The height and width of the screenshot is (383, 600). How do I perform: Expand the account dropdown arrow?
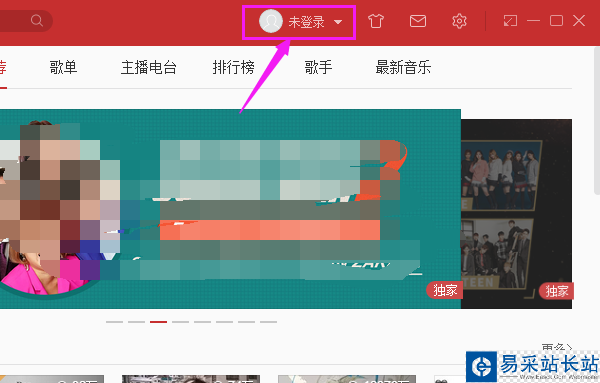coord(338,22)
